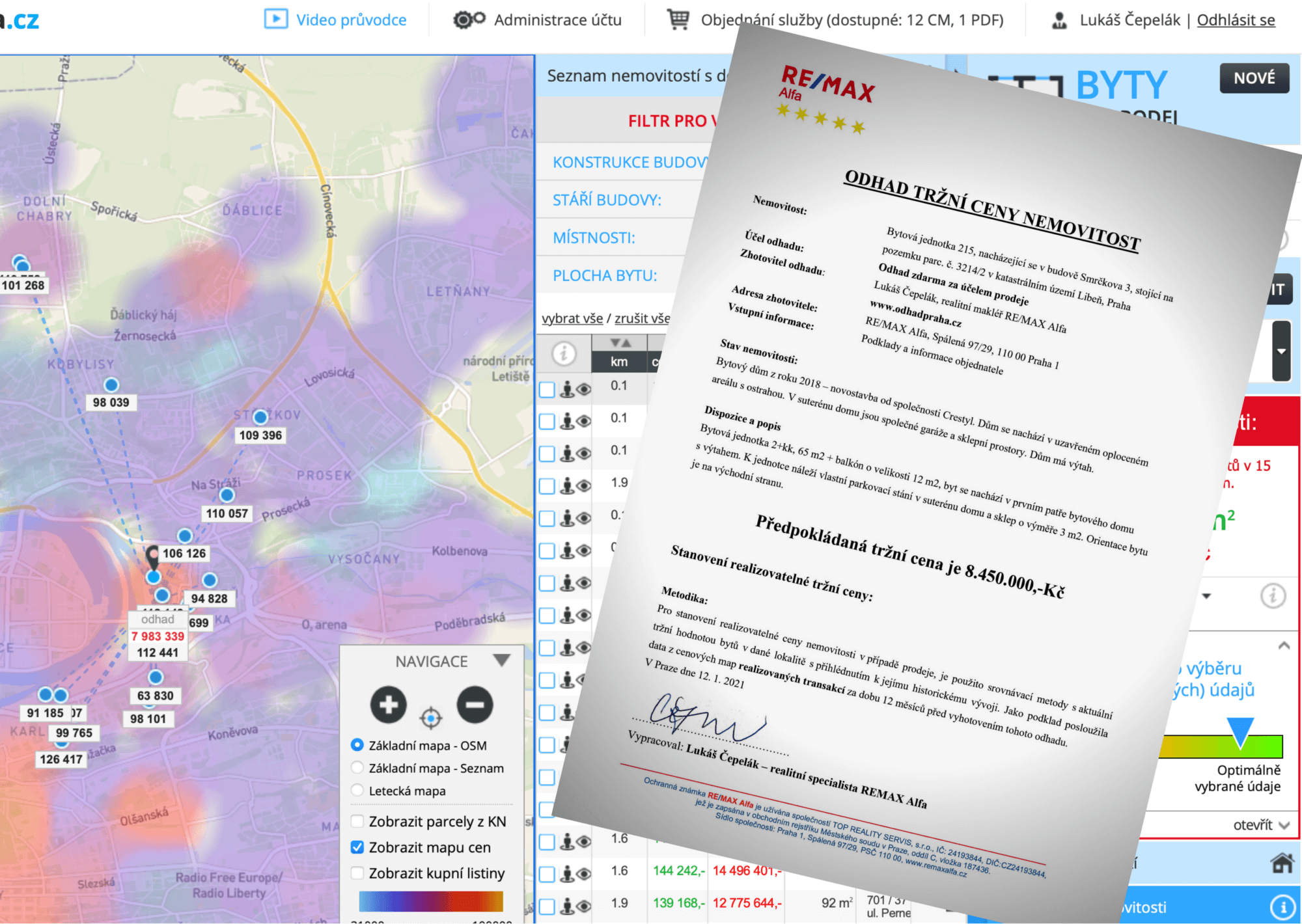Screen dimensions: 1302x924
Task: Click the Administrace účtu gears icon
Action: (x=469, y=20)
